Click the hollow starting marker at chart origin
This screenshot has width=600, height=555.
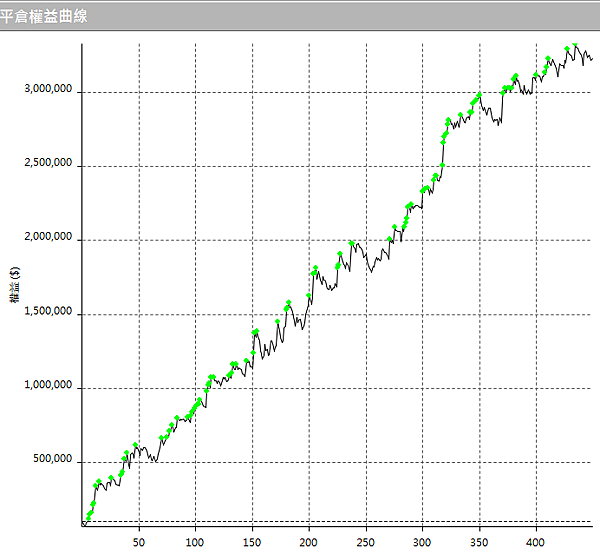click(x=84, y=524)
